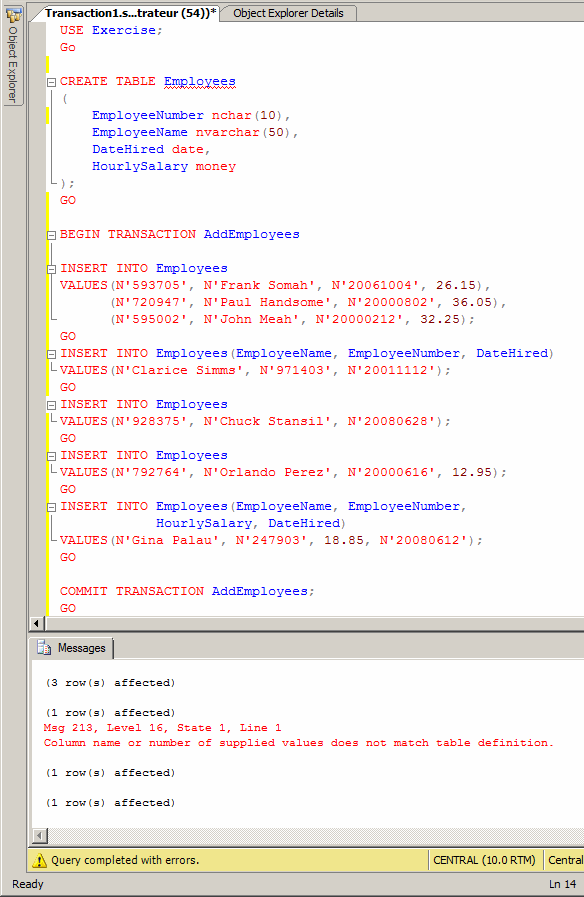Click the Messages tab page icon
The height and width of the screenshot is (897, 584).
point(43,647)
